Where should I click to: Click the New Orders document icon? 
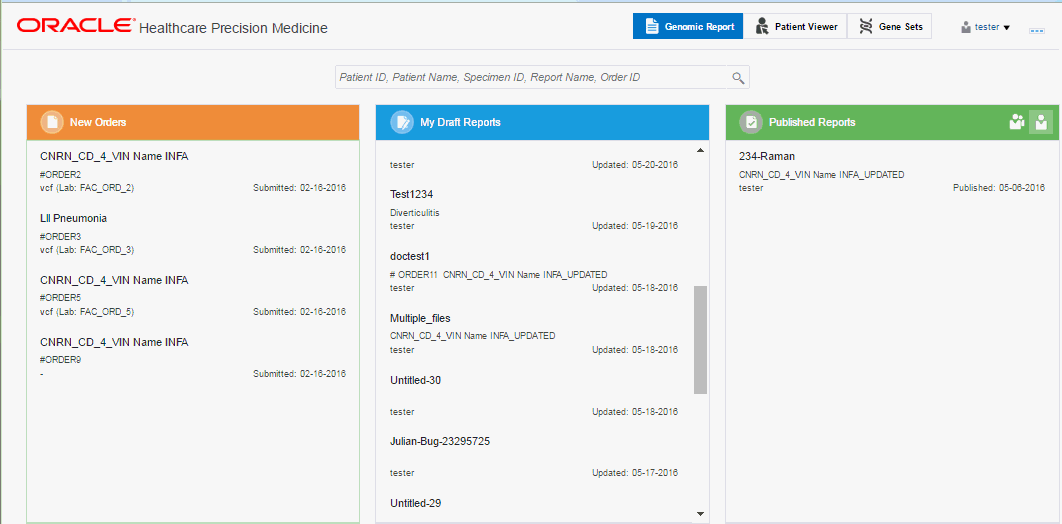[52, 122]
